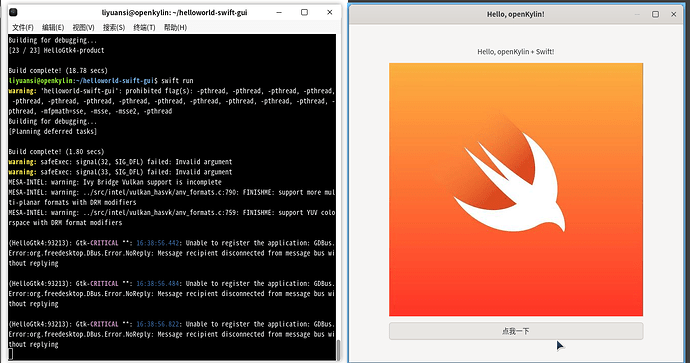690x363 pixels.
Task: Open the 帮助(H) menu in terminal
Action: pyautogui.click(x=175, y=28)
